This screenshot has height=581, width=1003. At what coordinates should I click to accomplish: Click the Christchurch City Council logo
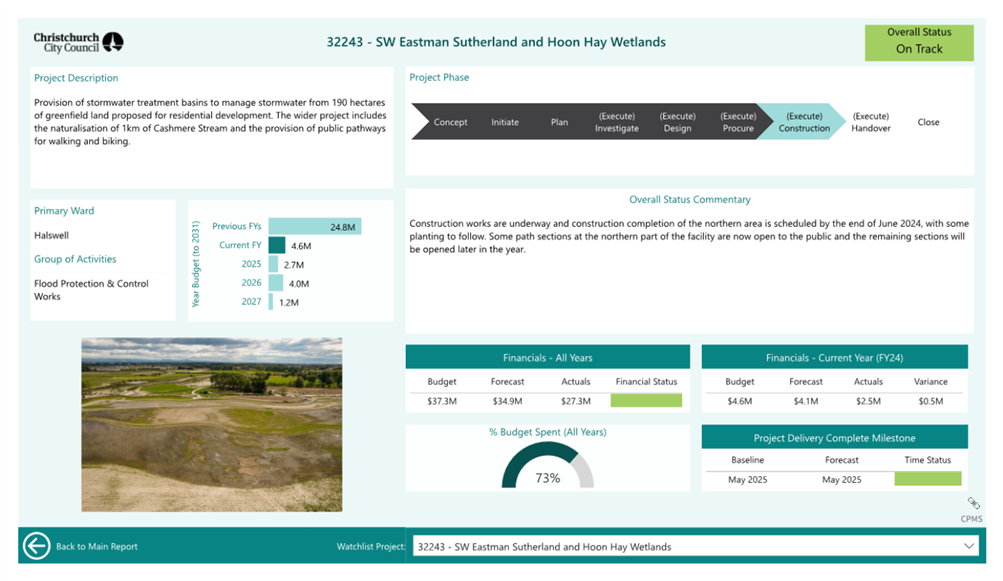pos(78,42)
